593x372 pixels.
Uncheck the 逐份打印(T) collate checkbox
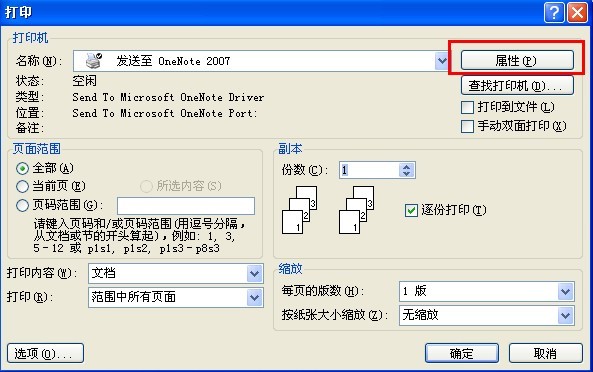pos(411,210)
